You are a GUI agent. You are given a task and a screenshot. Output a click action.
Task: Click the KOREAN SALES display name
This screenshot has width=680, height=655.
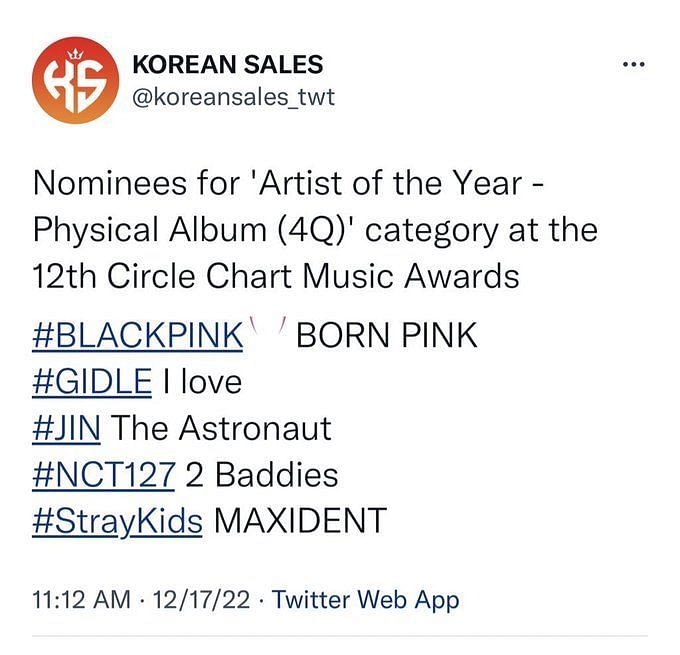pos(228,65)
